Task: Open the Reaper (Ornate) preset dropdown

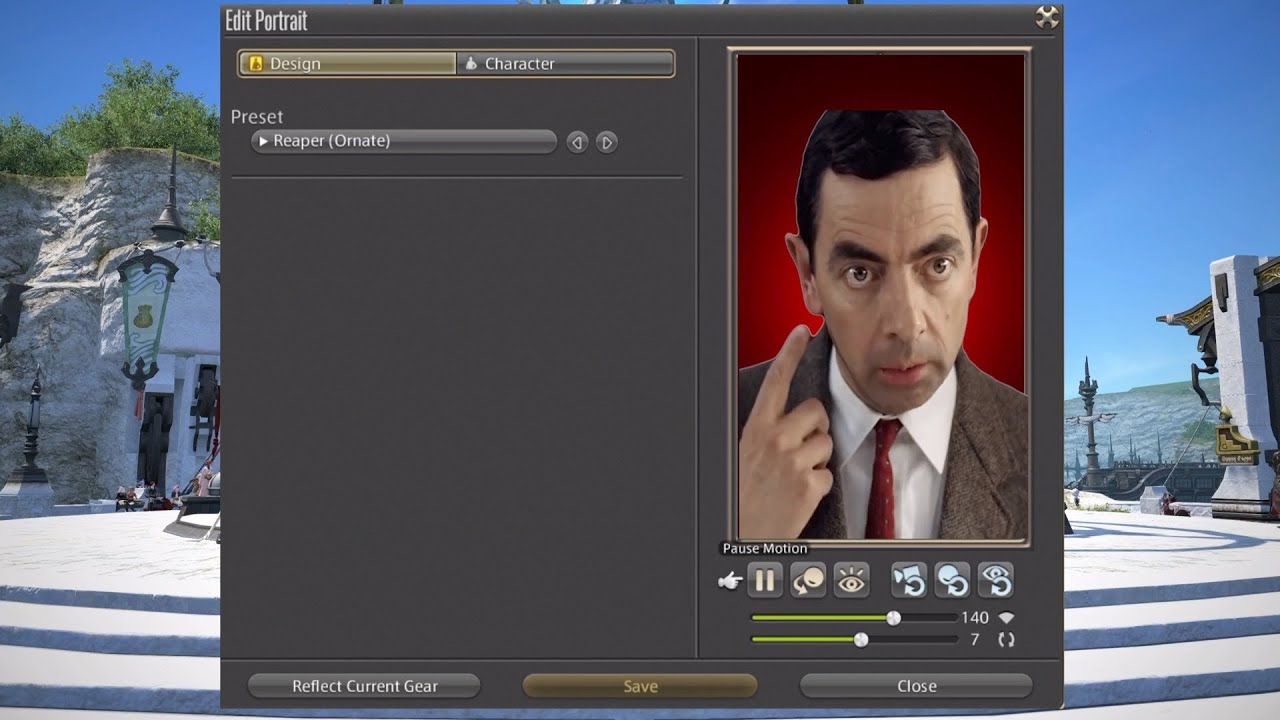Action: [404, 141]
